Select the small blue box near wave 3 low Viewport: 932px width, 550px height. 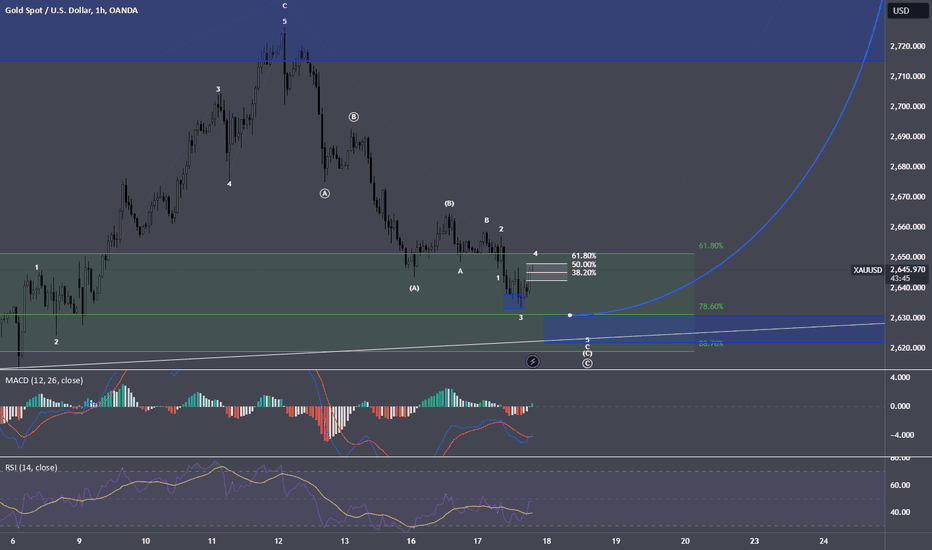[x=514, y=301]
